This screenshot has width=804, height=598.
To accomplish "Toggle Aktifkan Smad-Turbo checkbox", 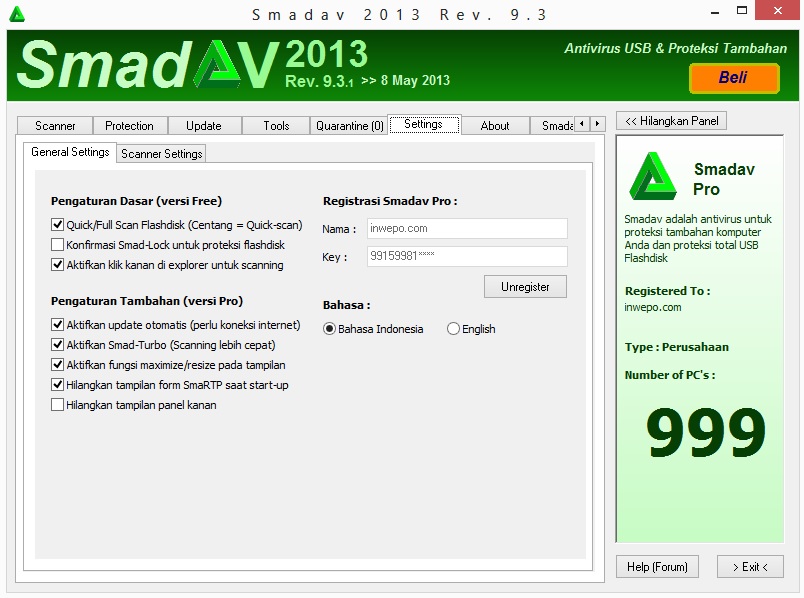I will pyautogui.click(x=57, y=345).
